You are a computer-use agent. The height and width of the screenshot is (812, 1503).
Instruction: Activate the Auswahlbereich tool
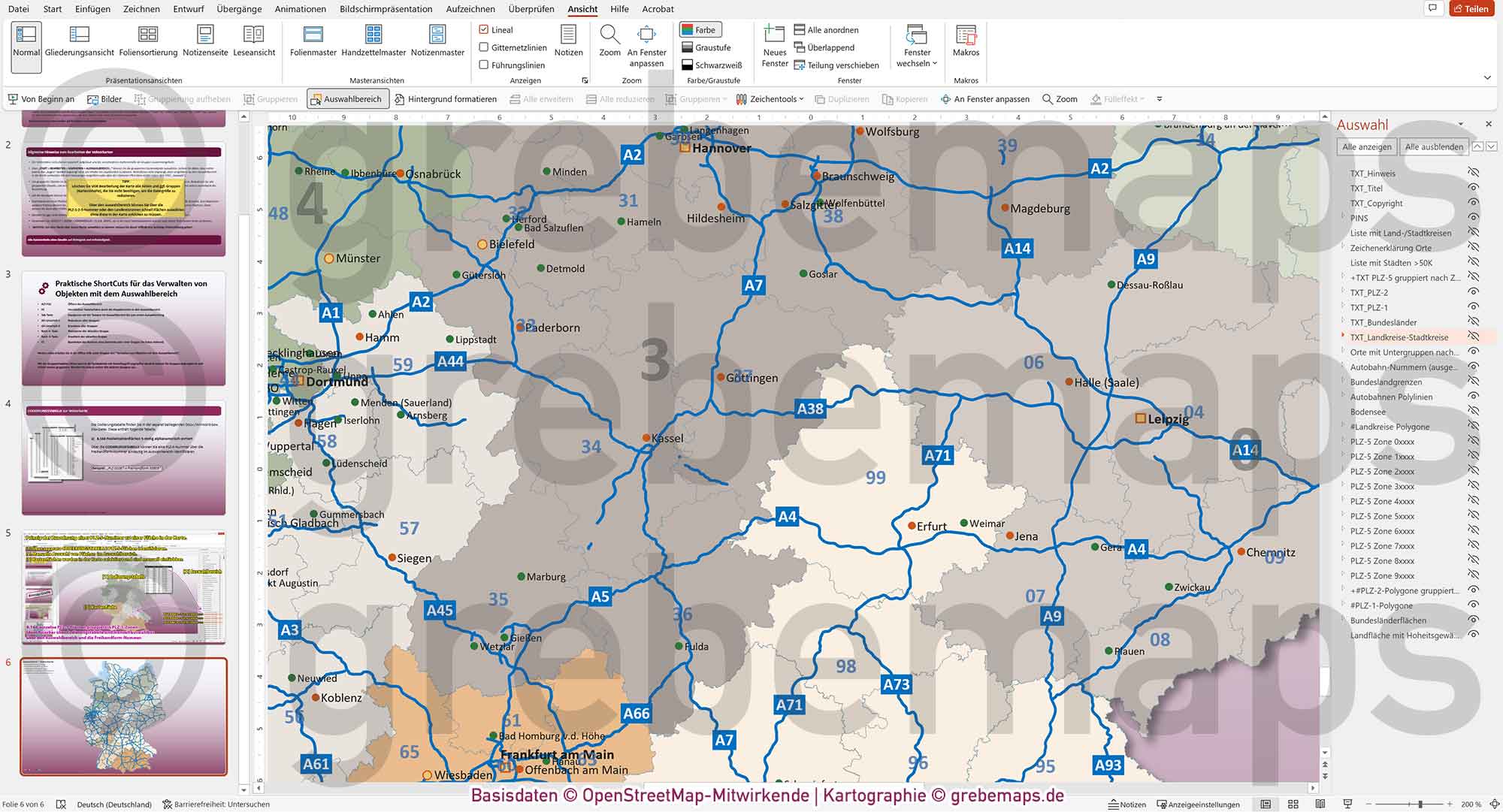pyautogui.click(x=347, y=98)
